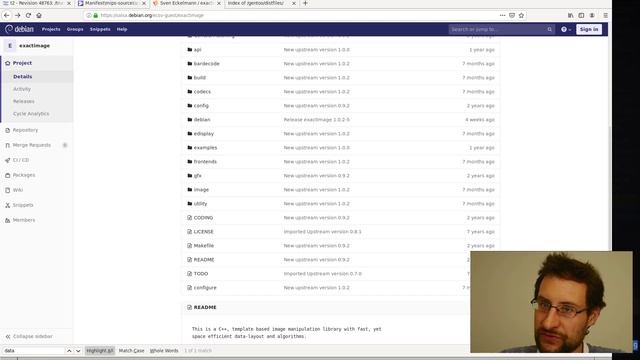Screen dimensions: 640x360
Task: Open commit 'Imported Upstream version 0.8.1'
Action: pyautogui.click(x=322, y=232)
